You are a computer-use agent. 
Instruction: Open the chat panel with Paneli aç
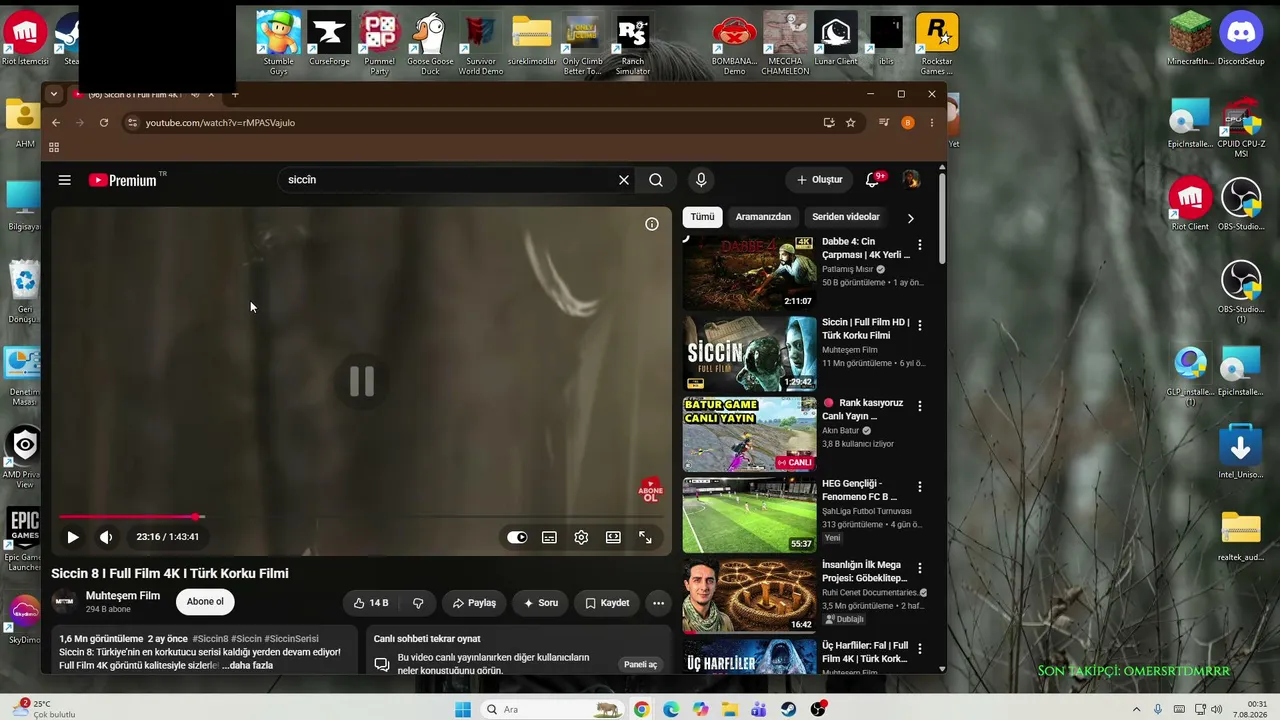coord(641,665)
